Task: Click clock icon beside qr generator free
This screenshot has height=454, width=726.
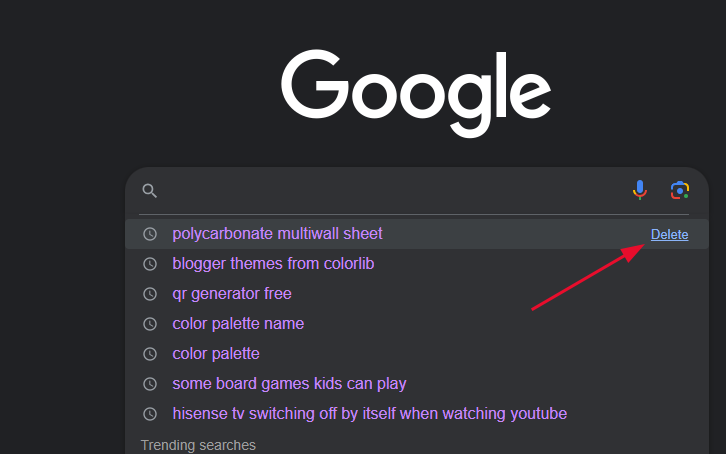Action: pos(150,294)
